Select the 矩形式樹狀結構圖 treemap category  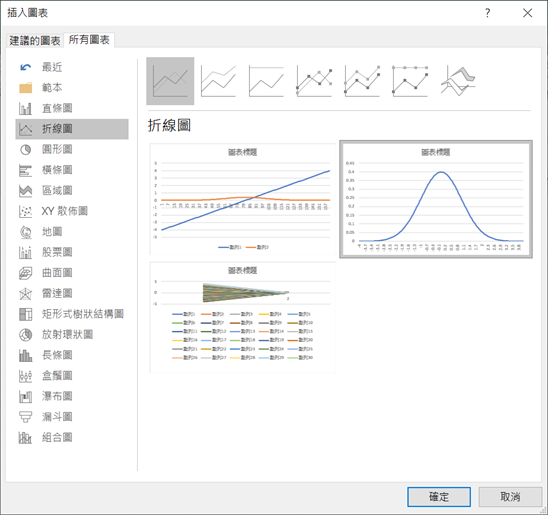click(x=72, y=314)
